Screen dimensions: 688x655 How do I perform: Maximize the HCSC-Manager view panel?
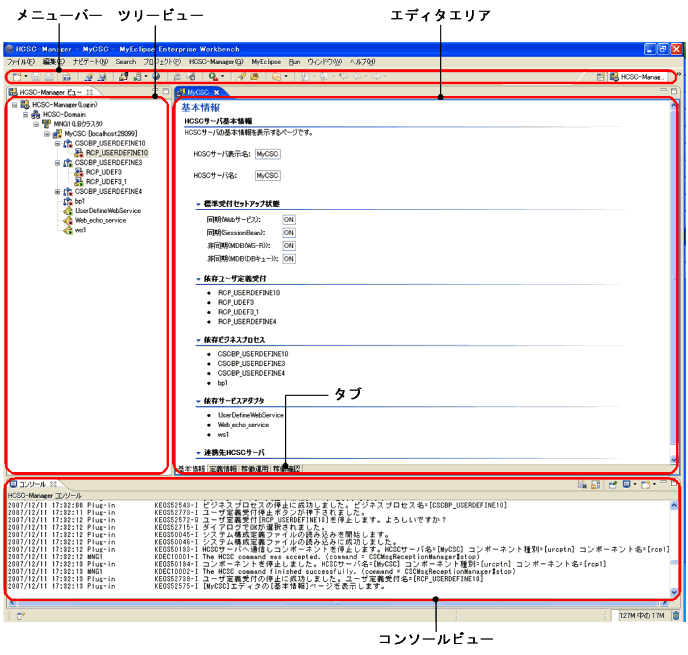165,91
